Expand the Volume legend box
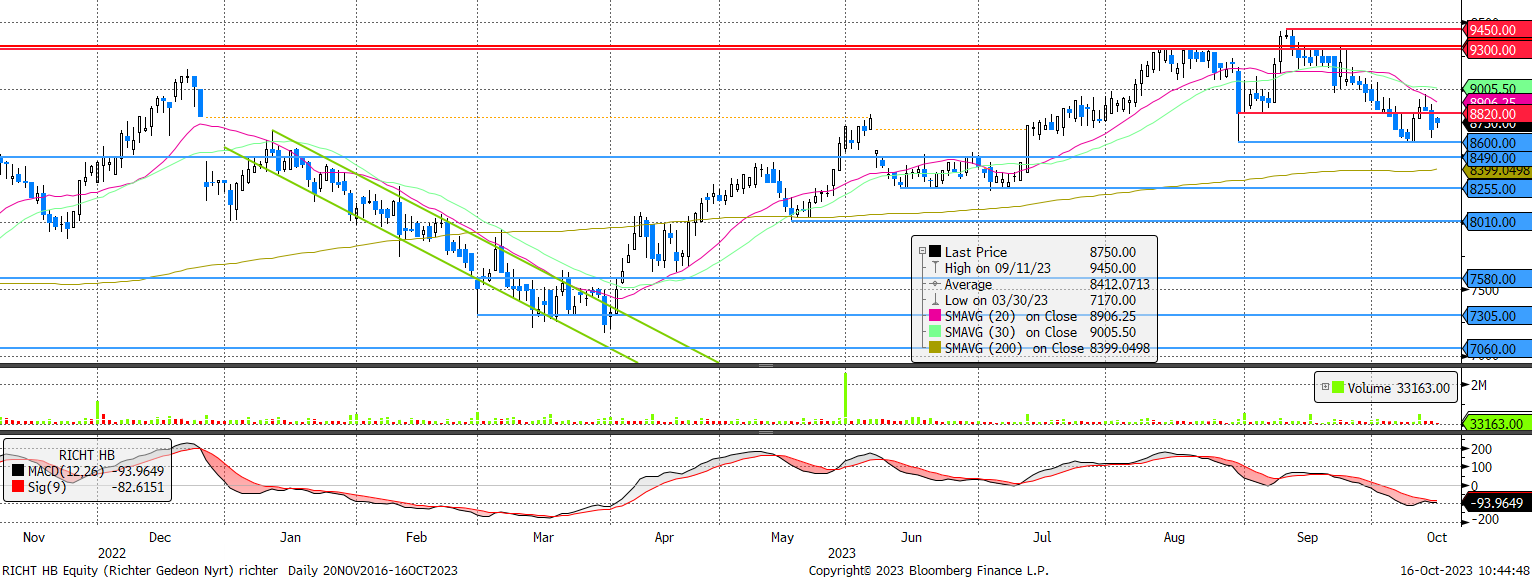Image resolution: width=1532 pixels, height=579 pixels. click(1325, 388)
